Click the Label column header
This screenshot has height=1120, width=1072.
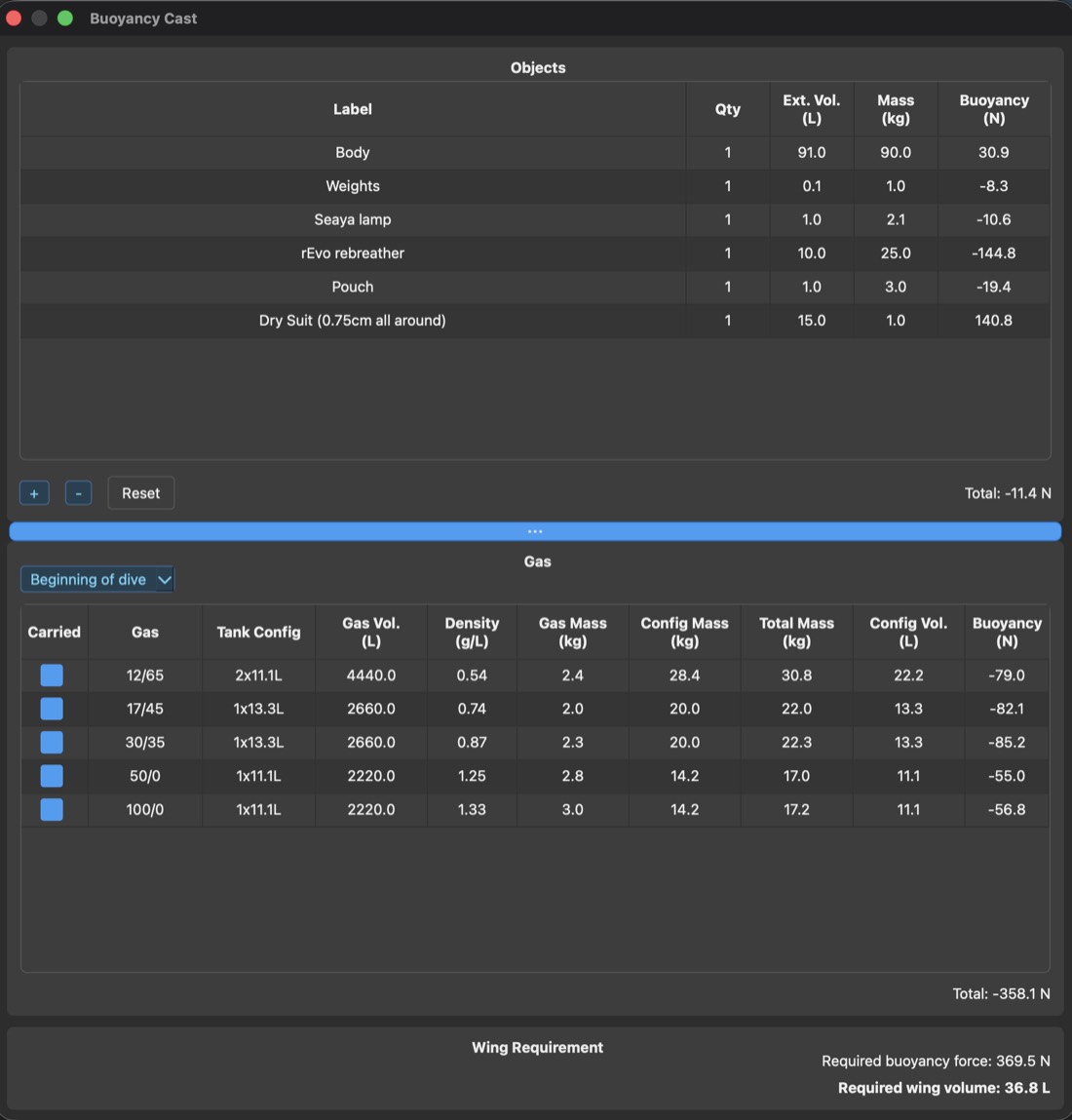[x=353, y=109]
